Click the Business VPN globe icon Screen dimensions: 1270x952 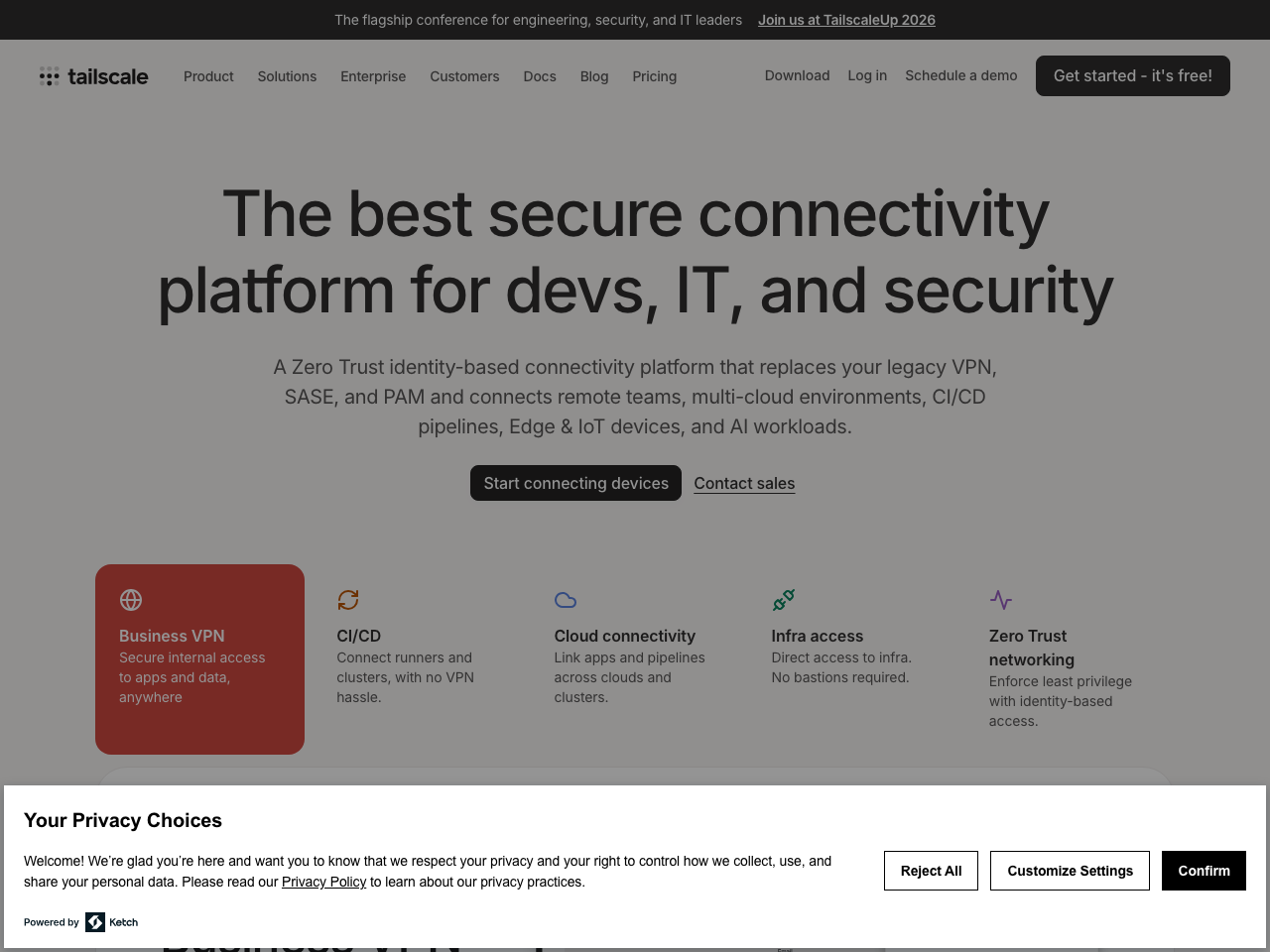click(131, 600)
